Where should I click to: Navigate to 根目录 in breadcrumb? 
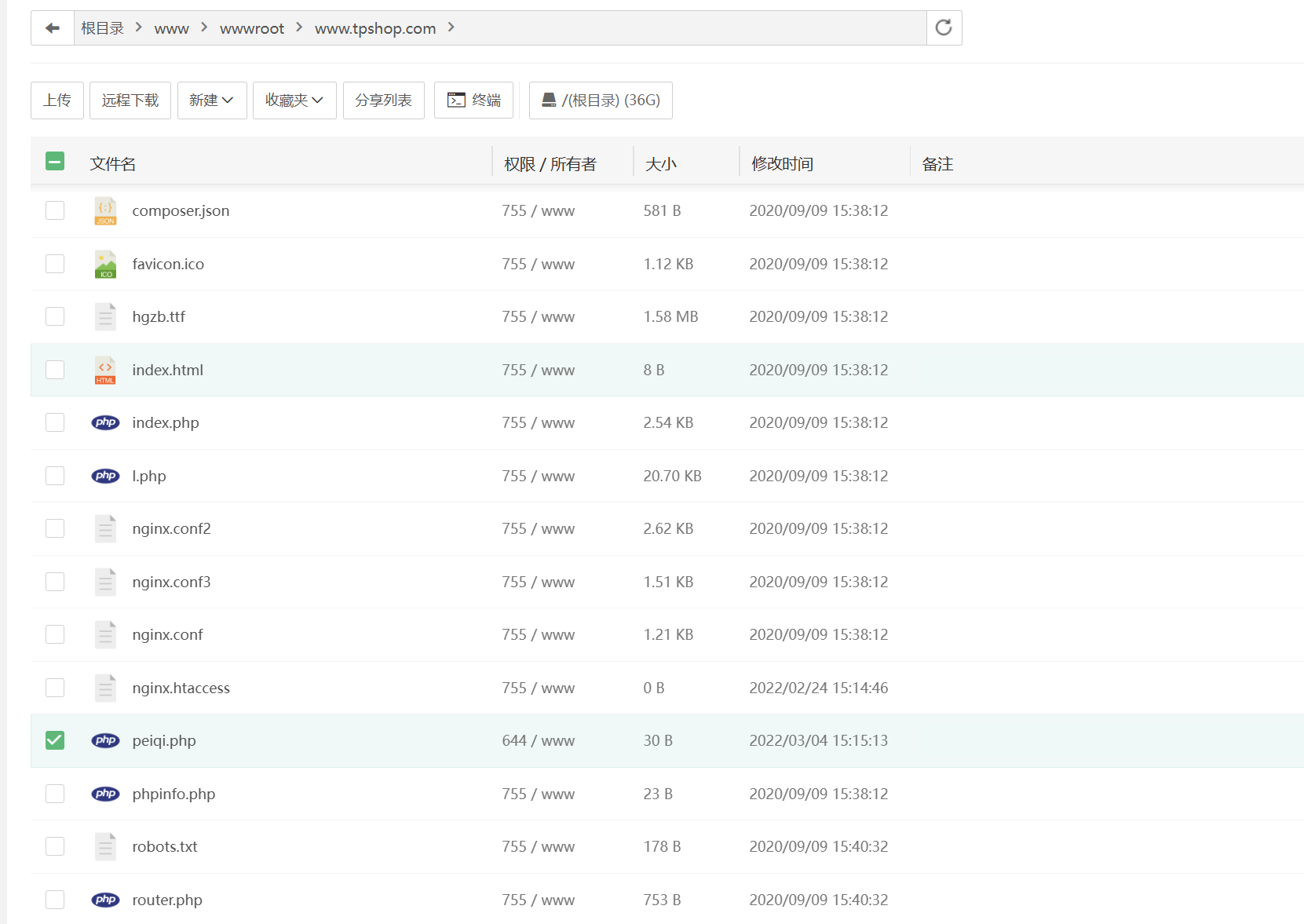click(103, 28)
